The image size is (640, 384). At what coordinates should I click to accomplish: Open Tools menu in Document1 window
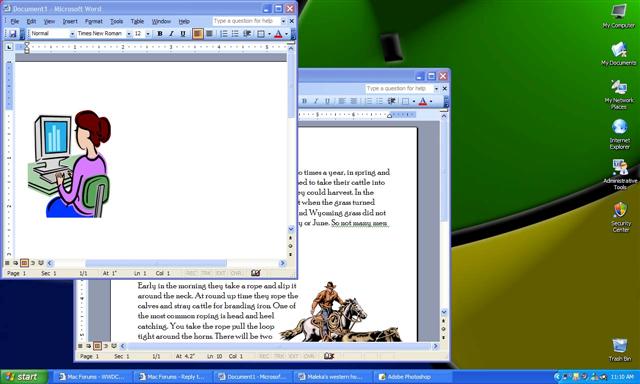point(116,21)
